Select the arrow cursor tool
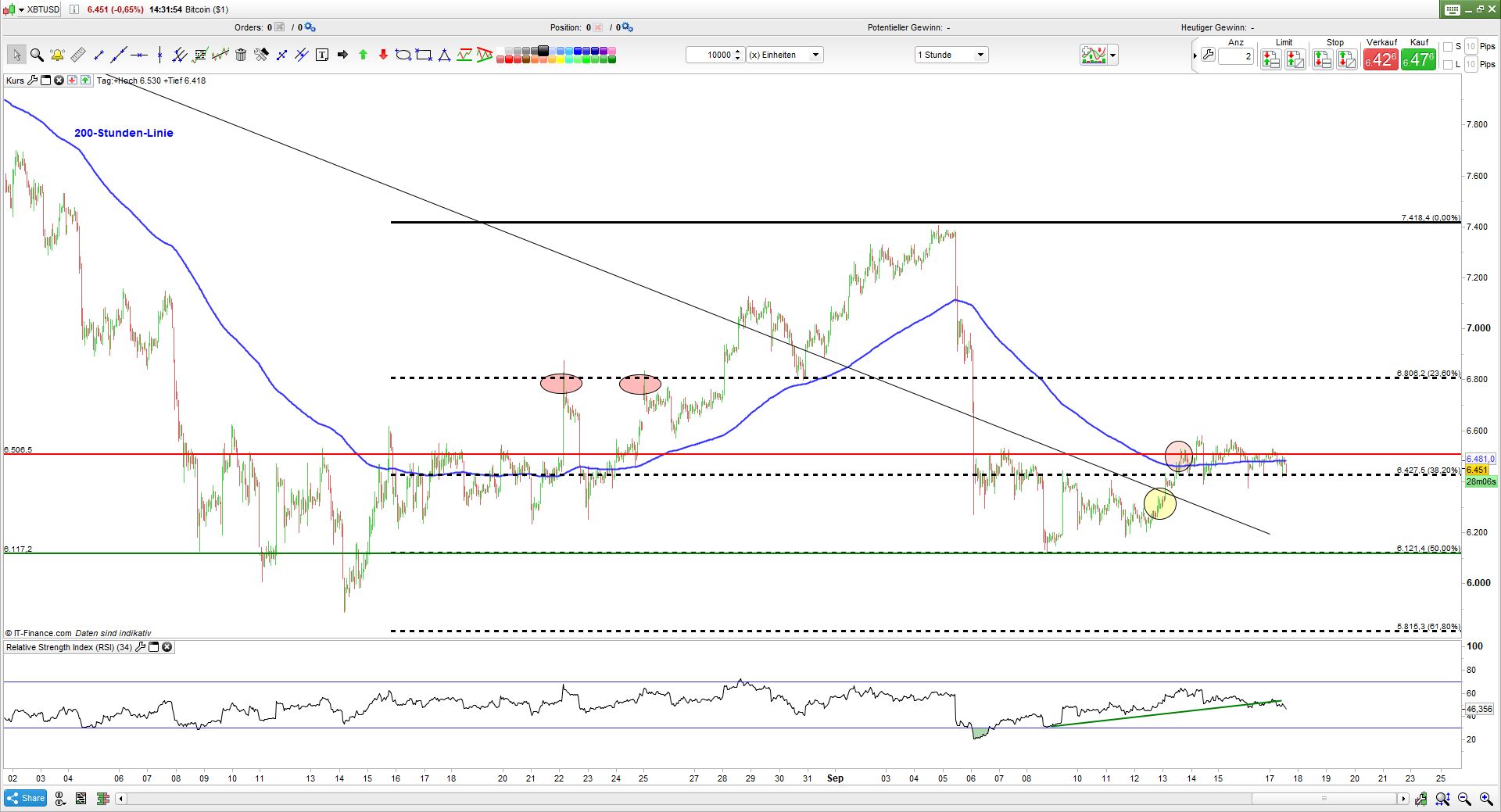This screenshot has height=812, width=1501. click(x=16, y=55)
